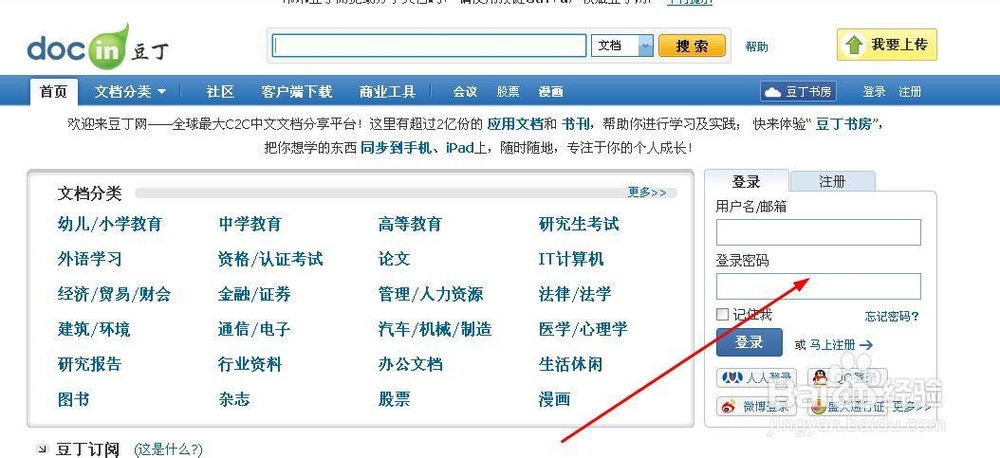Open the 金融/证券 category
This screenshot has height=458, width=1000.
click(x=254, y=294)
